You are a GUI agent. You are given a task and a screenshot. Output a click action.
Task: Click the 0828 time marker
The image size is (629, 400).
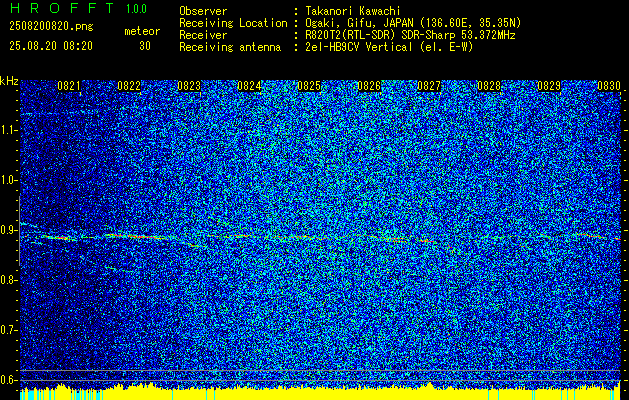click(x=489, y=86)
